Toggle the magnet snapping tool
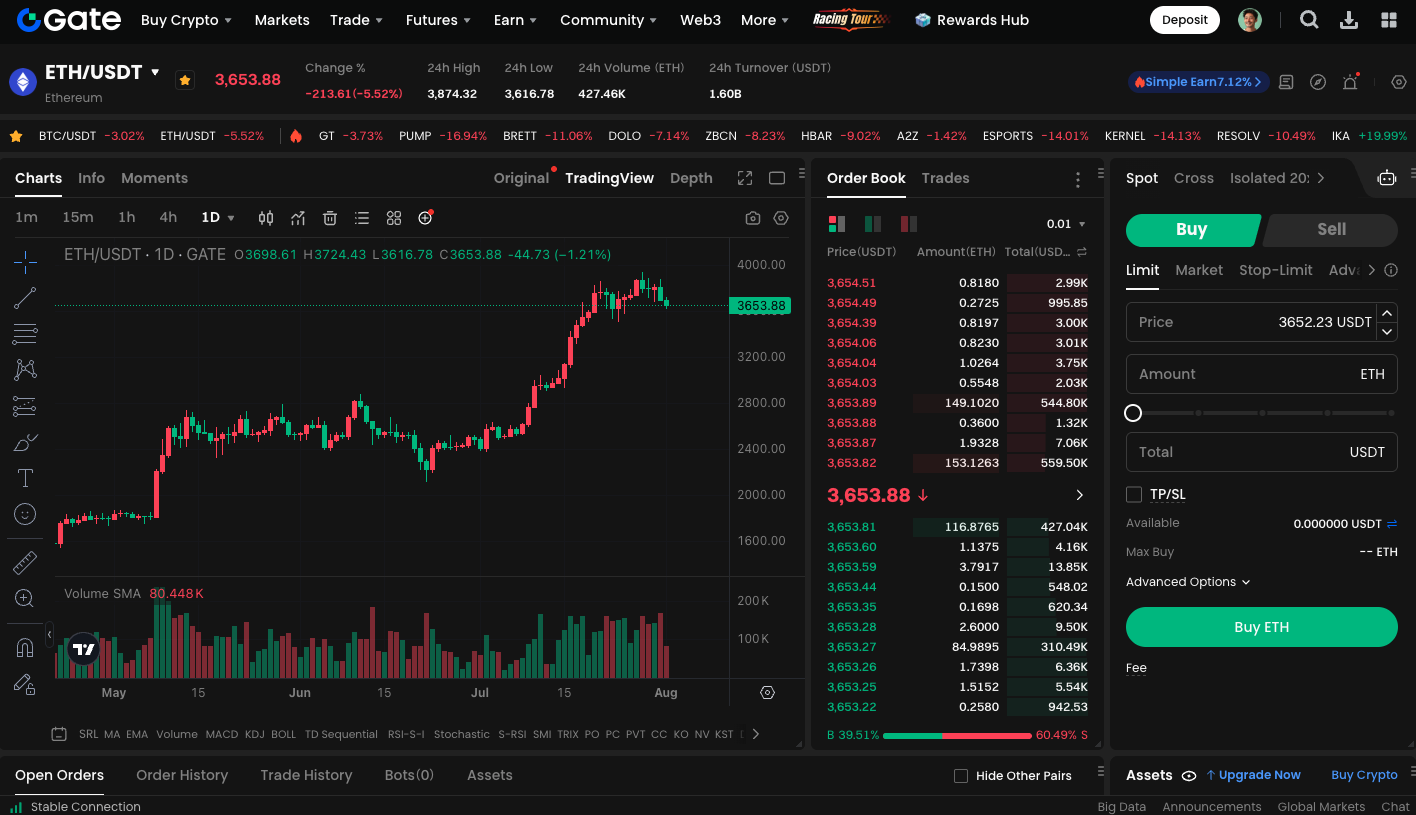This screenshot has height=815, width=1416. click(25, 648)
